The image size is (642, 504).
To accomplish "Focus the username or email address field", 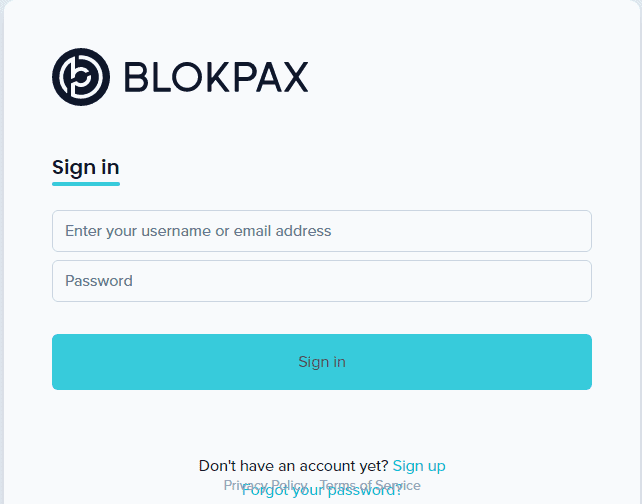I will tap(322, 231).
